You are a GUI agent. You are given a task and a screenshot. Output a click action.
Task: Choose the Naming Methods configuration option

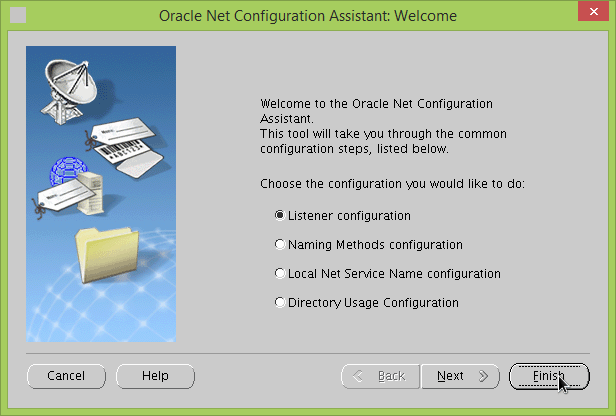[x=279, y=244]
